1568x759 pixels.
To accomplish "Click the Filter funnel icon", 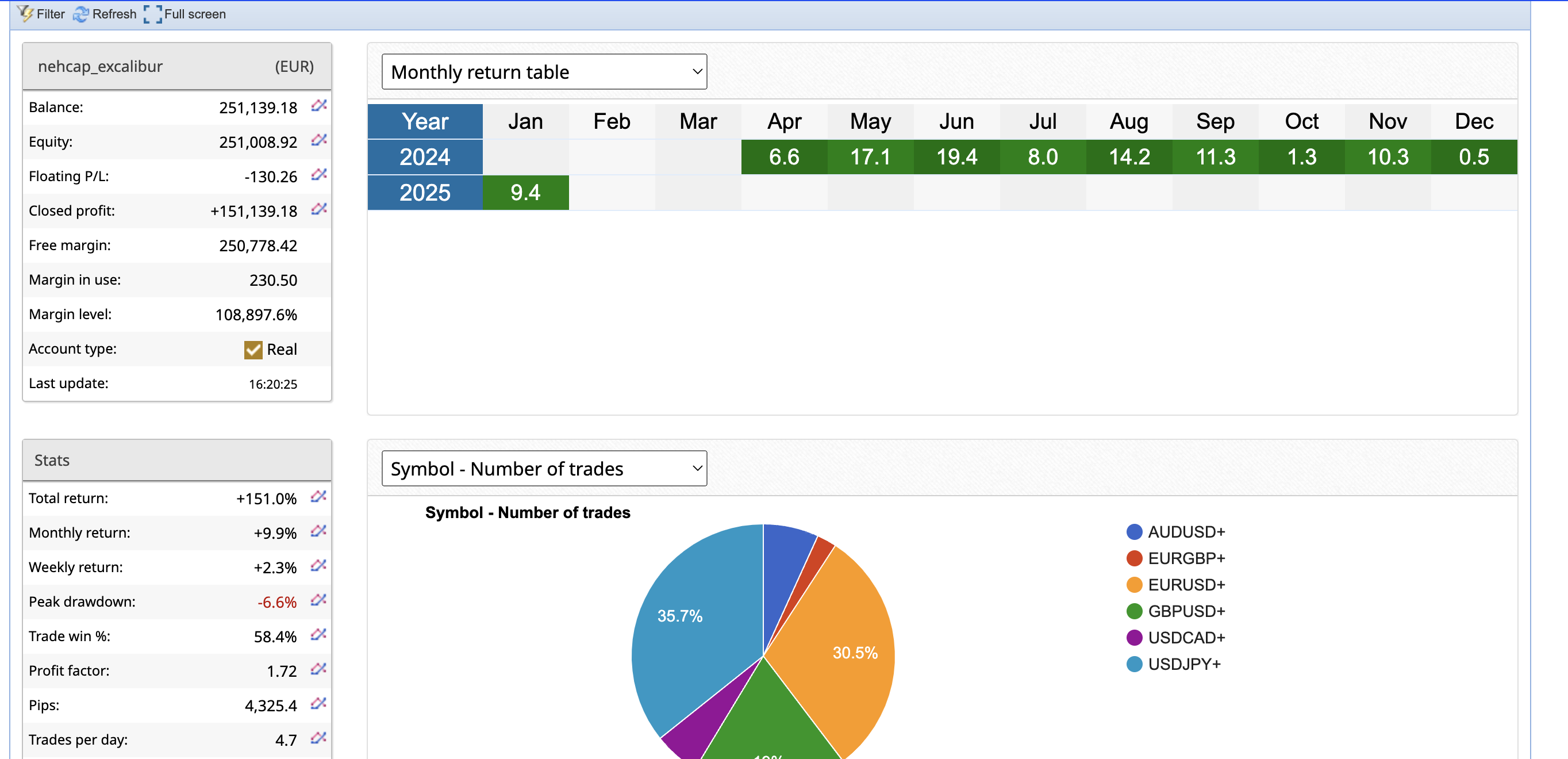I will tap(25, 13).
